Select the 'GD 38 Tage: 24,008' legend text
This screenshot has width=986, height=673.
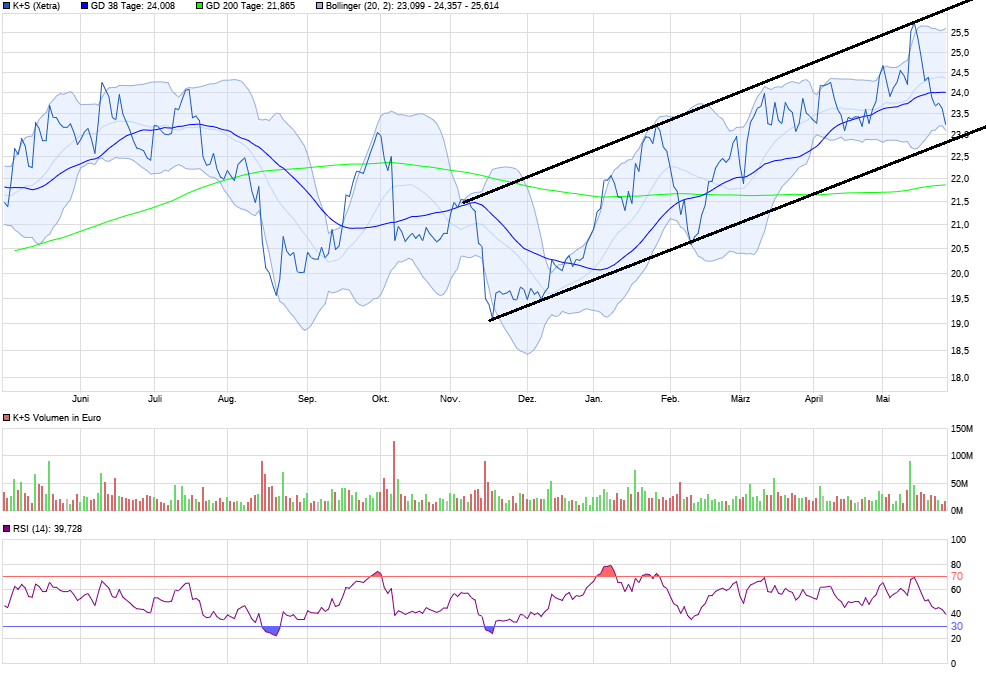coord(133,6)
